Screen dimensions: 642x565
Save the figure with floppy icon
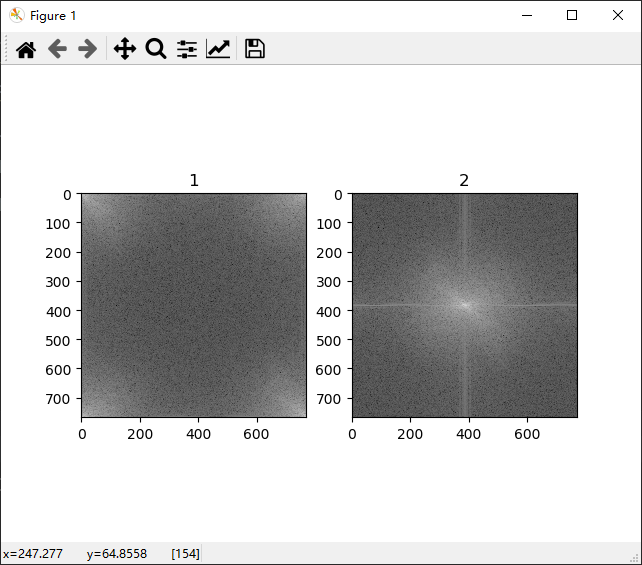[255, 49]
